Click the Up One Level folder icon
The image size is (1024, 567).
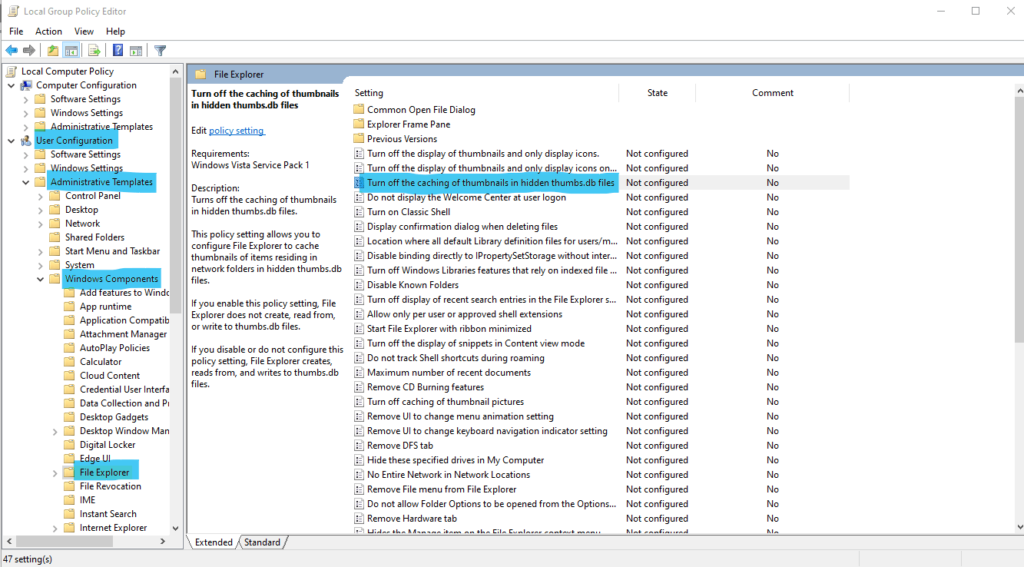pyautogui.click(x=53, y=51)
